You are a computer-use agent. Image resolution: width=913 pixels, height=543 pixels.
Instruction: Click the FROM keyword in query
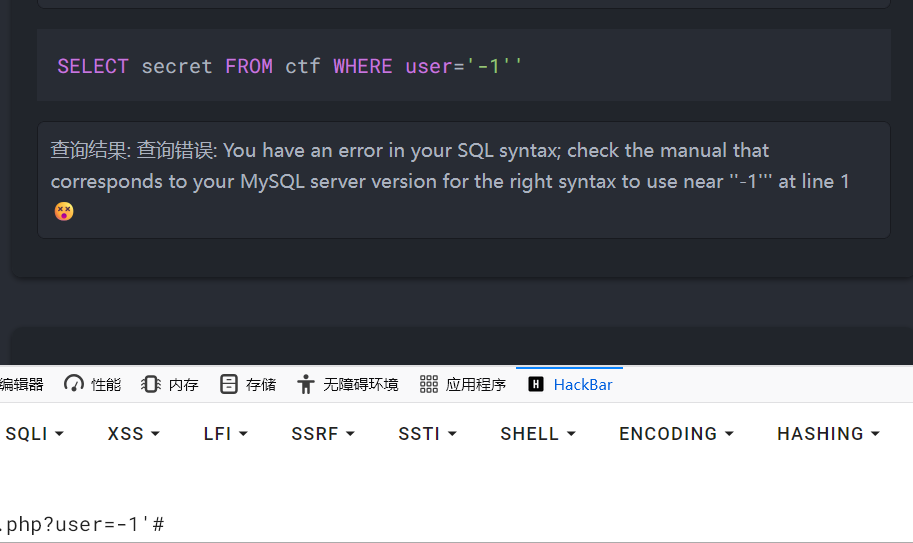coord(249,66)
